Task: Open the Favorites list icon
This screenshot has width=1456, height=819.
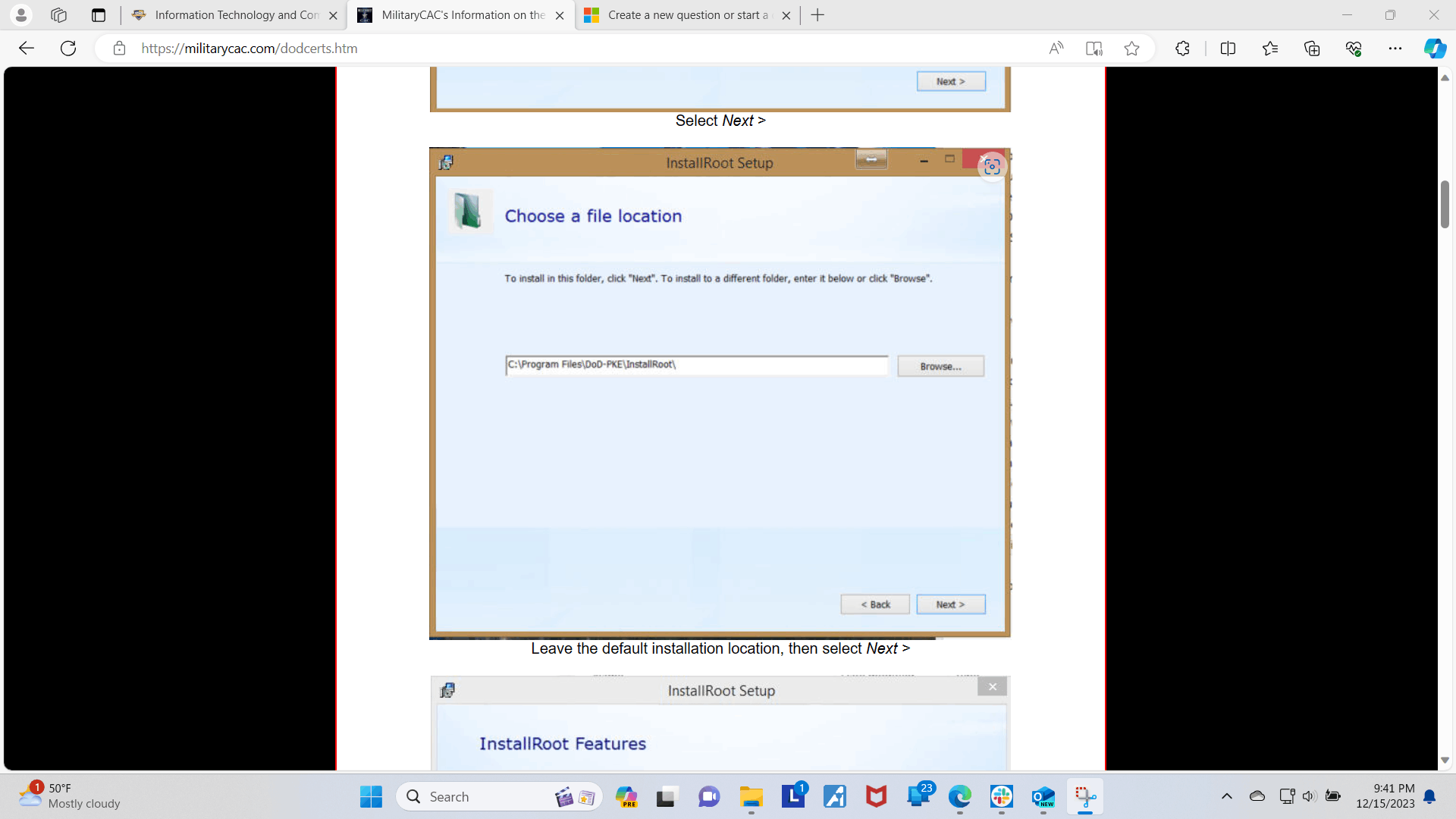Action: 1270,49
